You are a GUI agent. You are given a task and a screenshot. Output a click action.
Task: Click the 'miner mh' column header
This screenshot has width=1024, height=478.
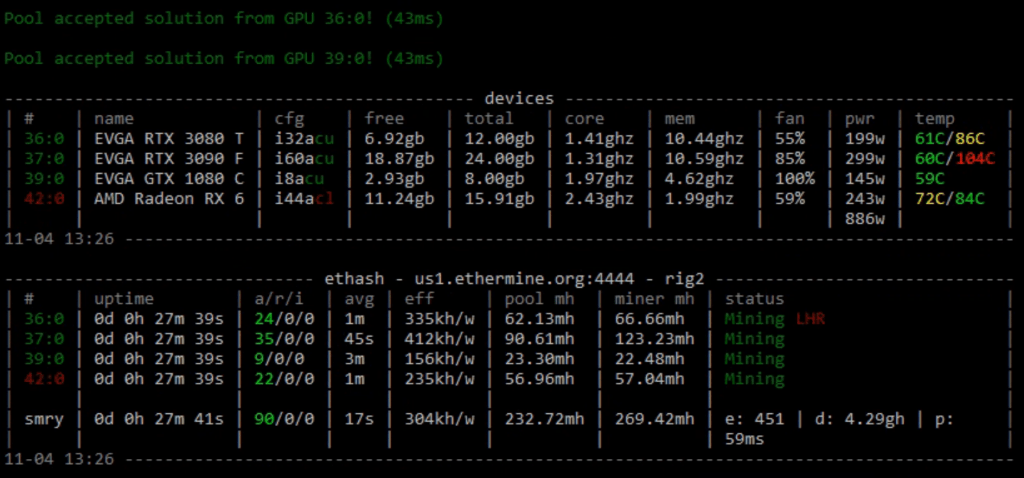pyautogui.click(x=654, y=299)
